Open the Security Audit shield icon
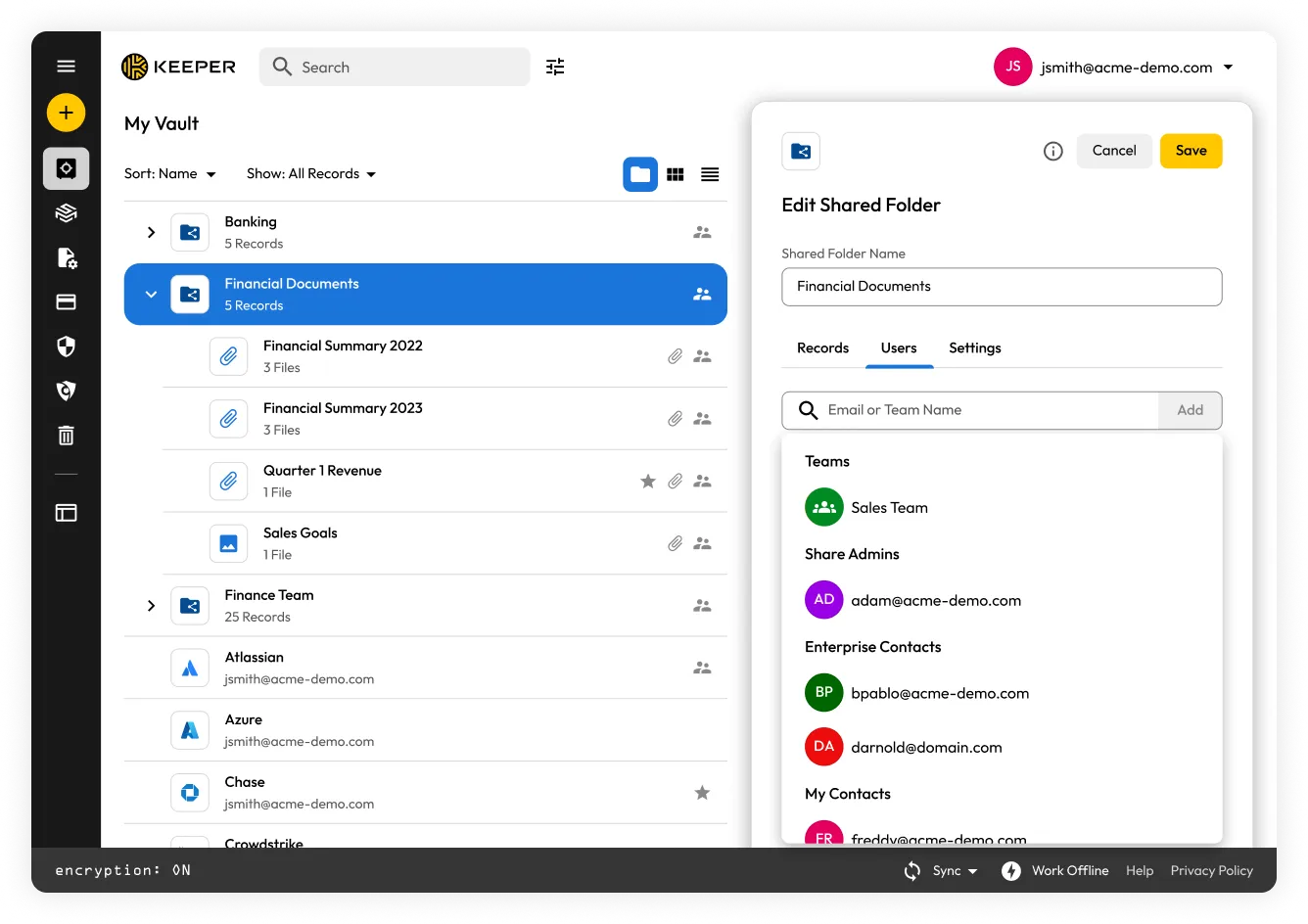The width and height of the screenshot is (1308, 924). point(66,346)
